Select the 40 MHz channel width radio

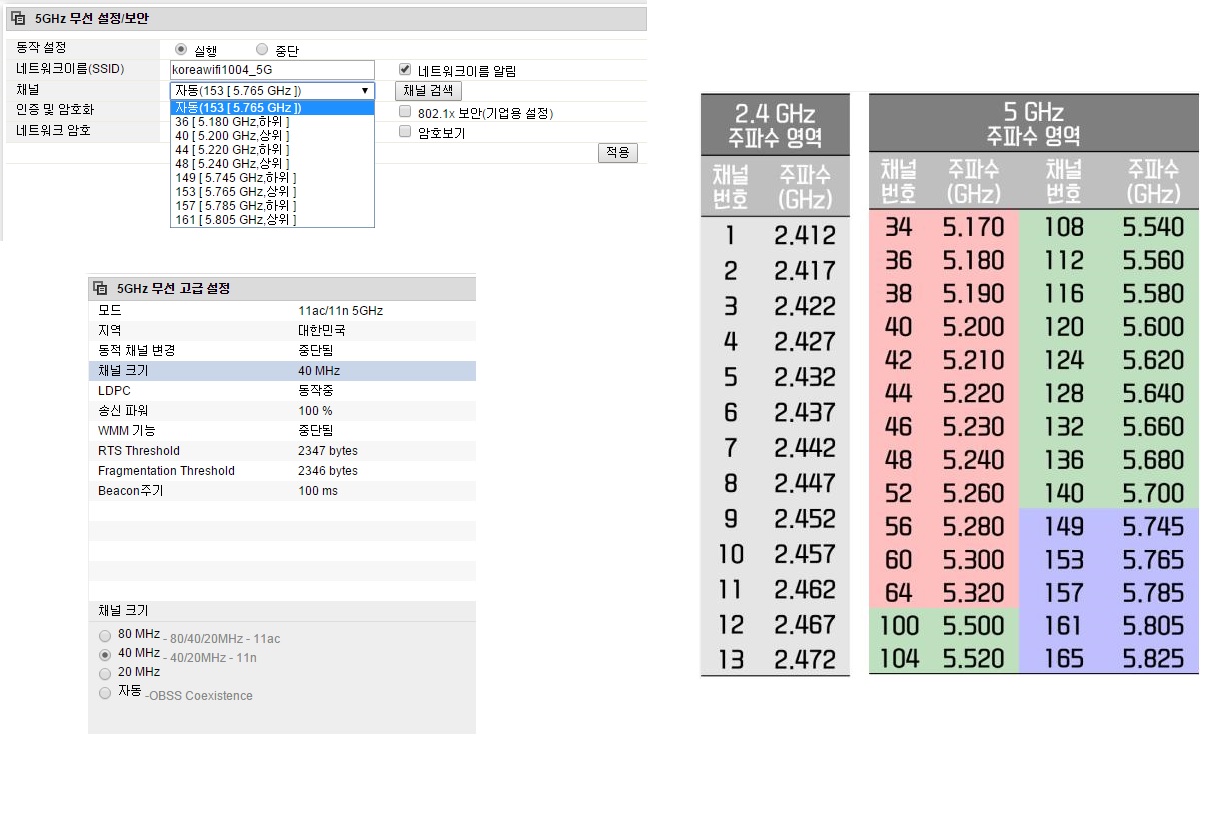[x=105, y=654]
